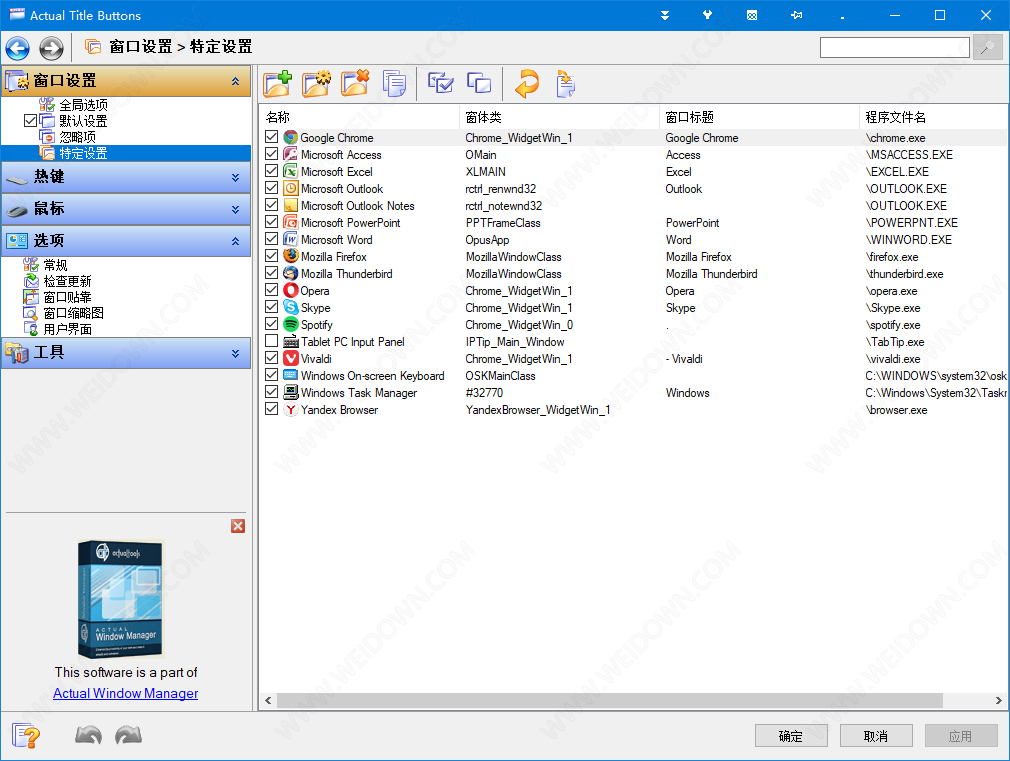The image size is (1010, 761).
Task: Expand the 工具 section chevron
Action: [x=235, y=353]
